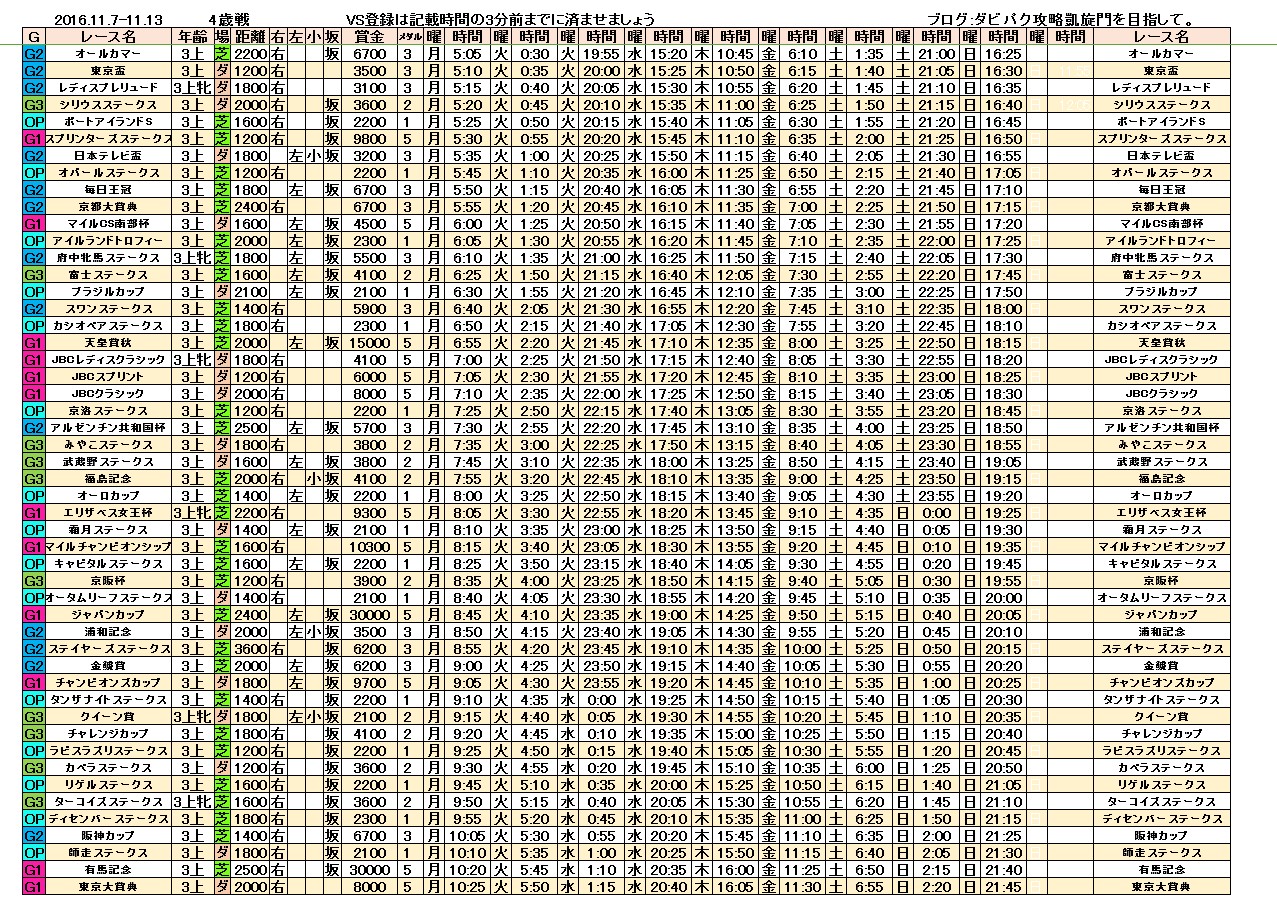
Task: Select the "小" column header
Action: click(x=314, y=36)
